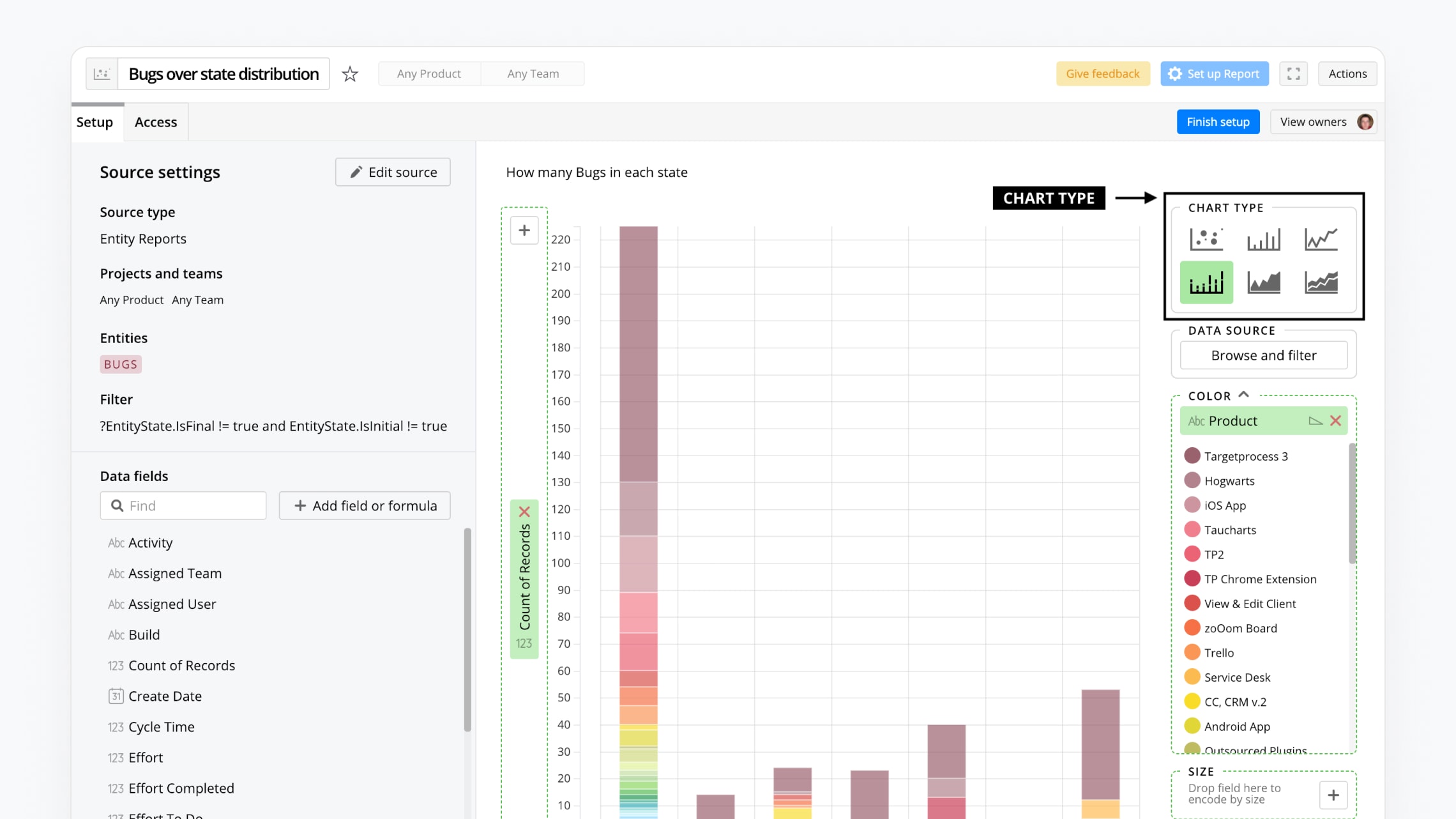
Task: Click the report title field
Action: click(224, 73)
